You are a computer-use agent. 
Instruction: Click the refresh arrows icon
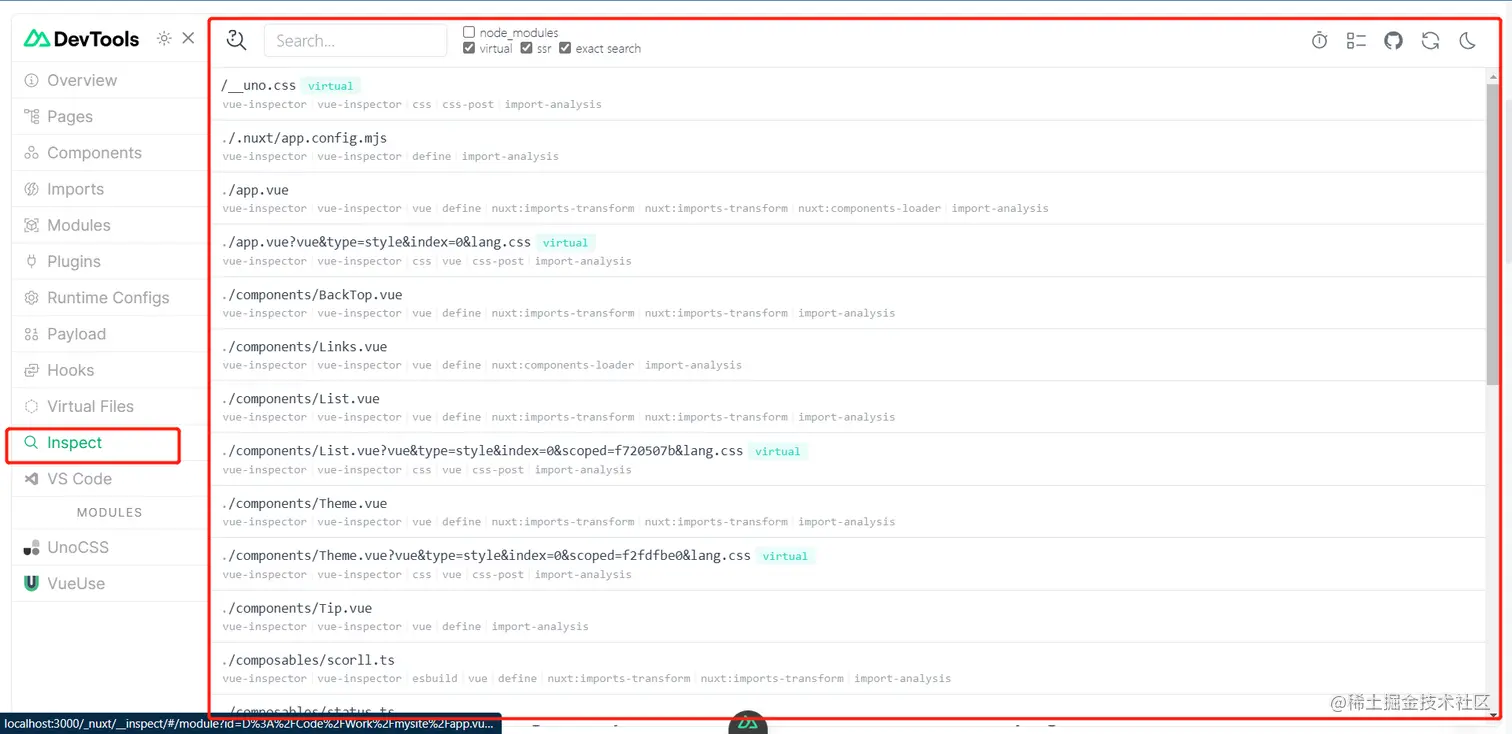[x=1430, y=41]
